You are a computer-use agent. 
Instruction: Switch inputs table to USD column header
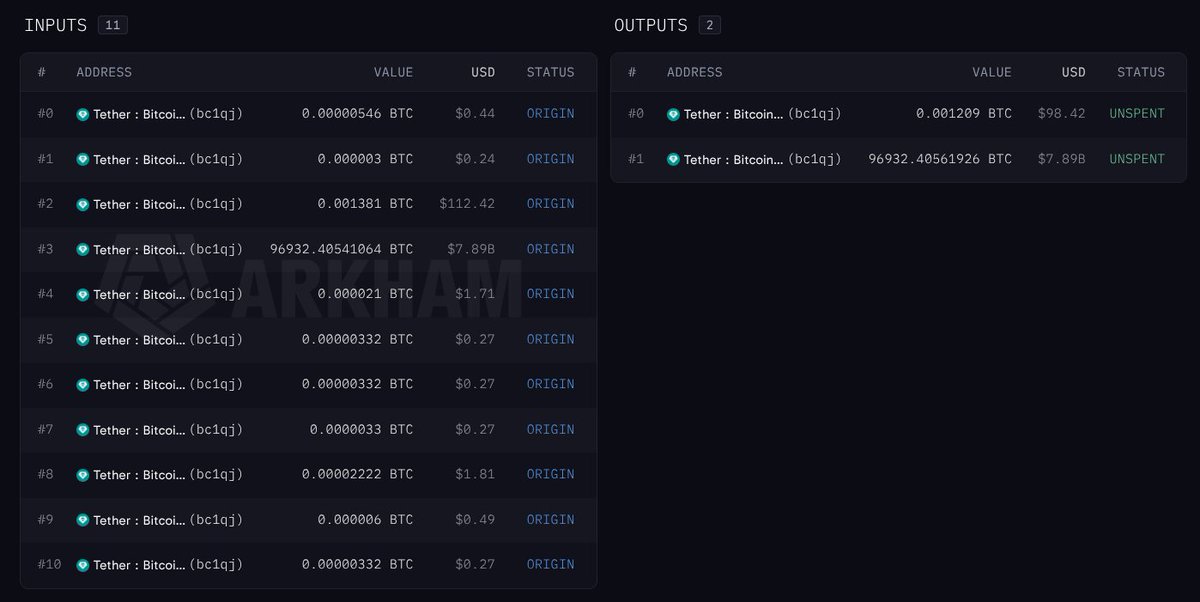(x=483, y=72)
